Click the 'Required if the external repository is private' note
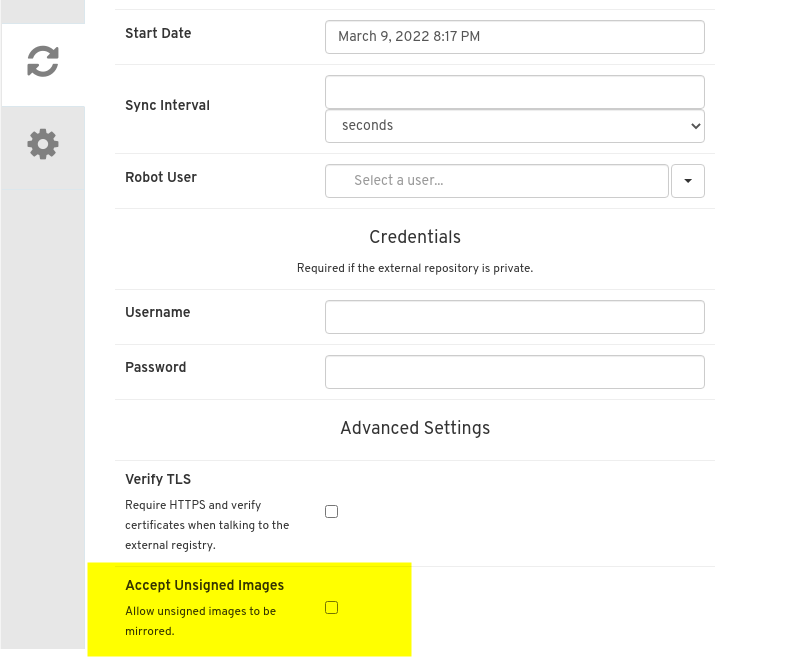 click(415, 268)
